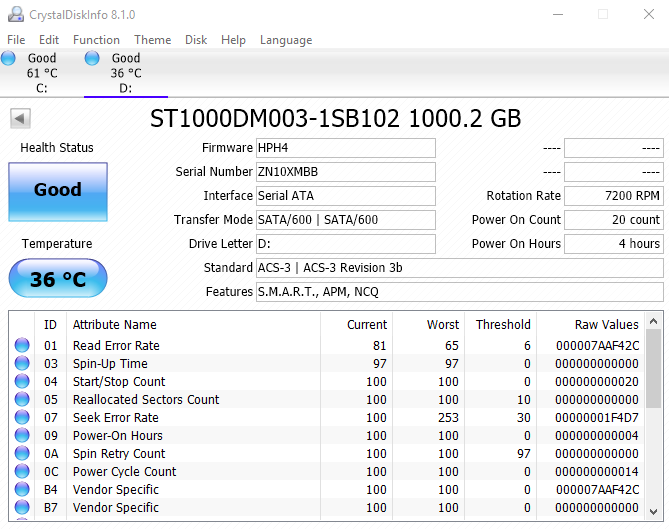Click the 36 °C temperature button

(58, 278)
